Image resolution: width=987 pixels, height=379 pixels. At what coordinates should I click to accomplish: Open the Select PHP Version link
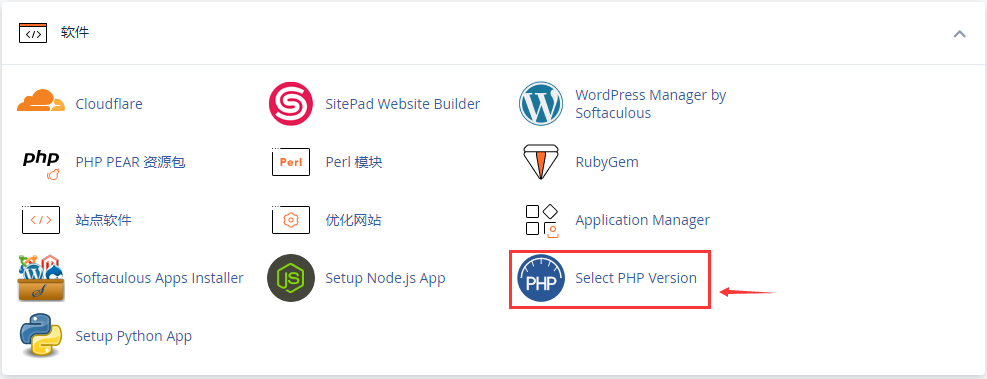(x=636, y=278)
